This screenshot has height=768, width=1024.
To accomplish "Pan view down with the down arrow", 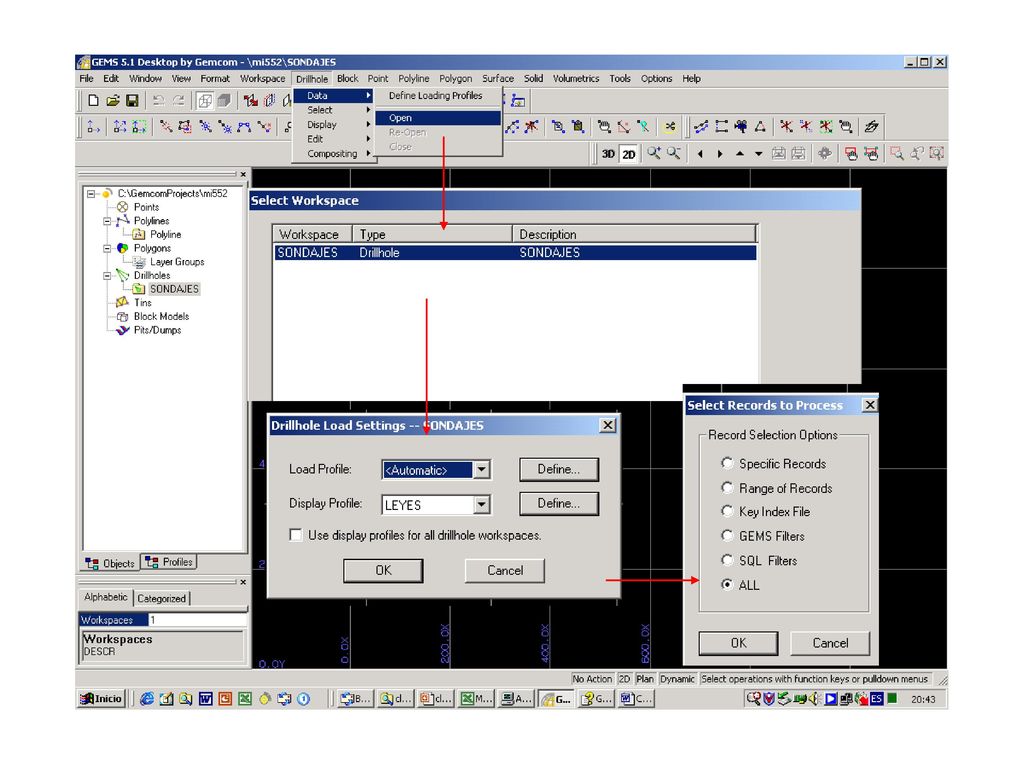I will point(758,154).
